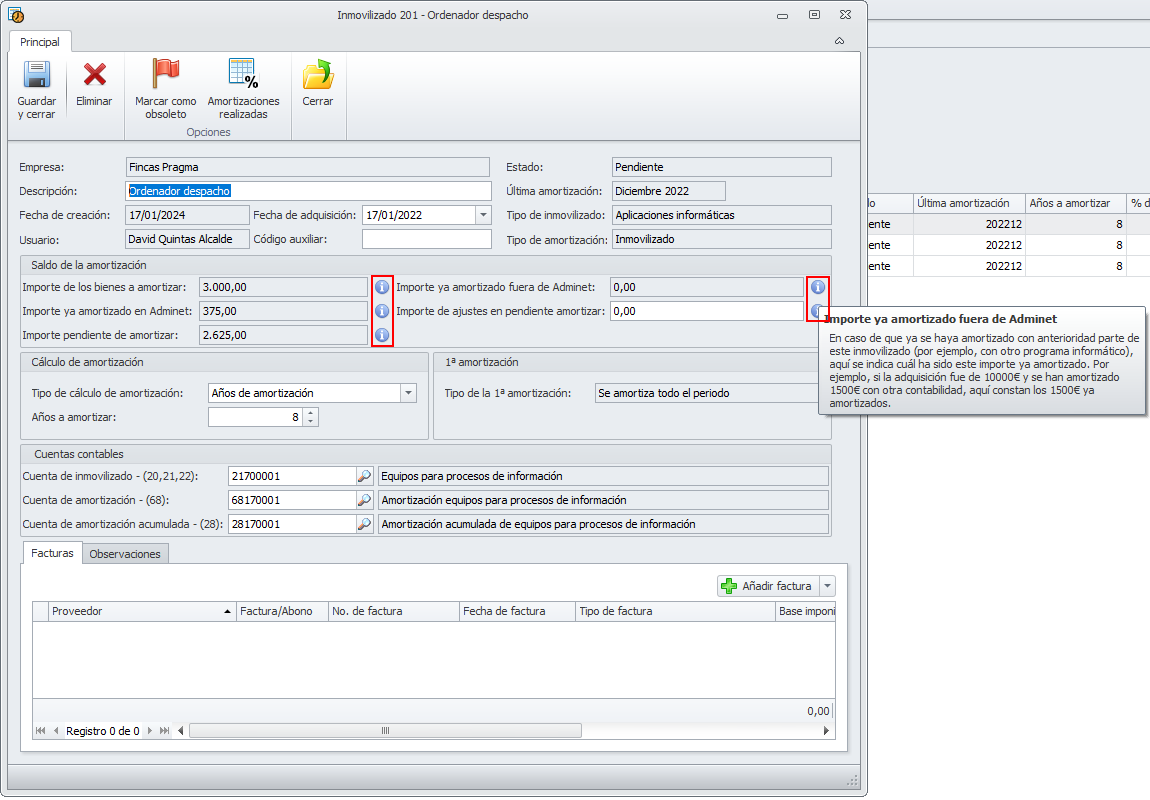Image resolution: width=1150 pixels, height=800 pixels.
Task: Click the Años a amortizar value field
Action: (x=256, y=417)
